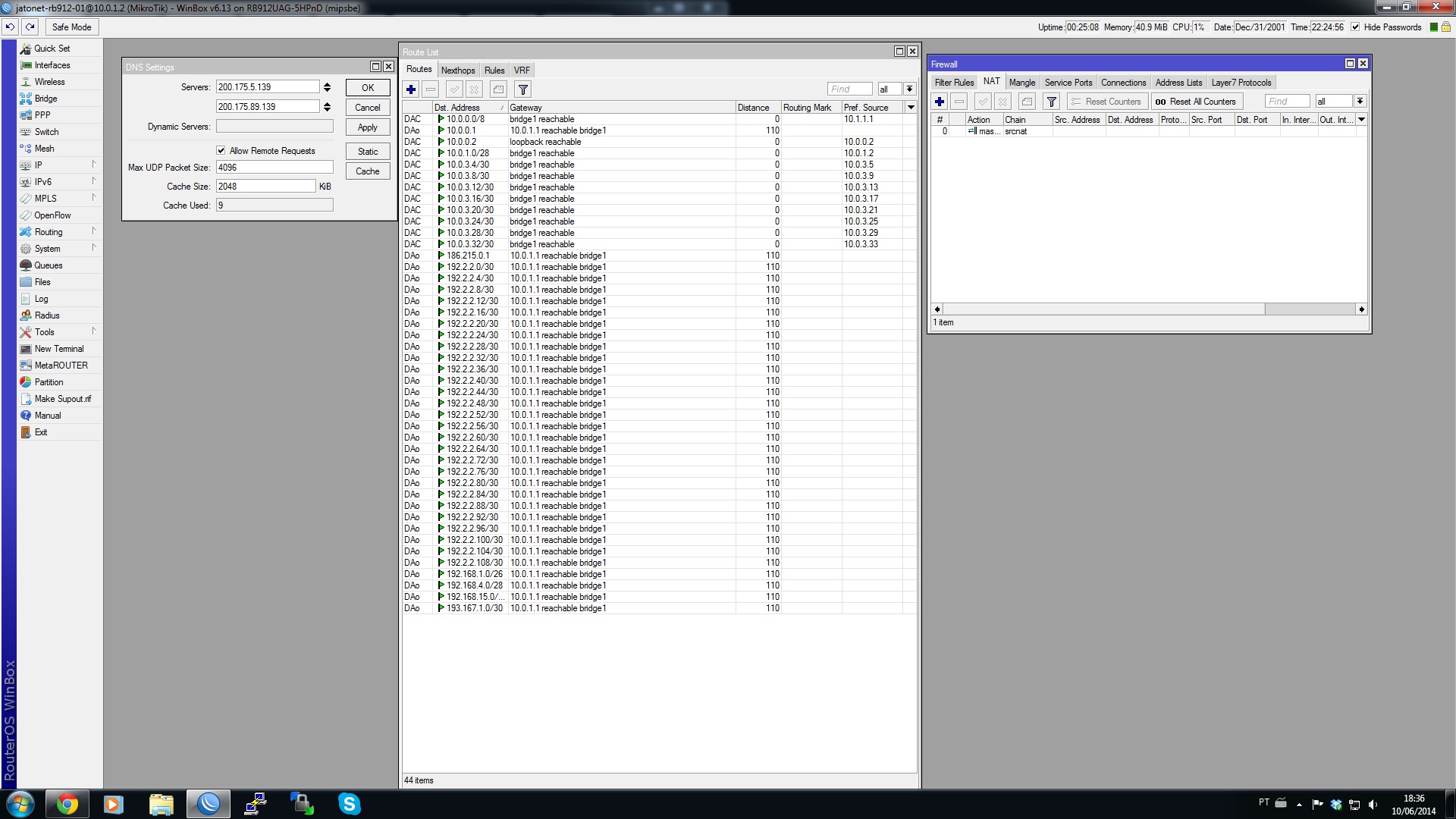
Task: Click Reset All Counters button
Action: pos(1196,102)
